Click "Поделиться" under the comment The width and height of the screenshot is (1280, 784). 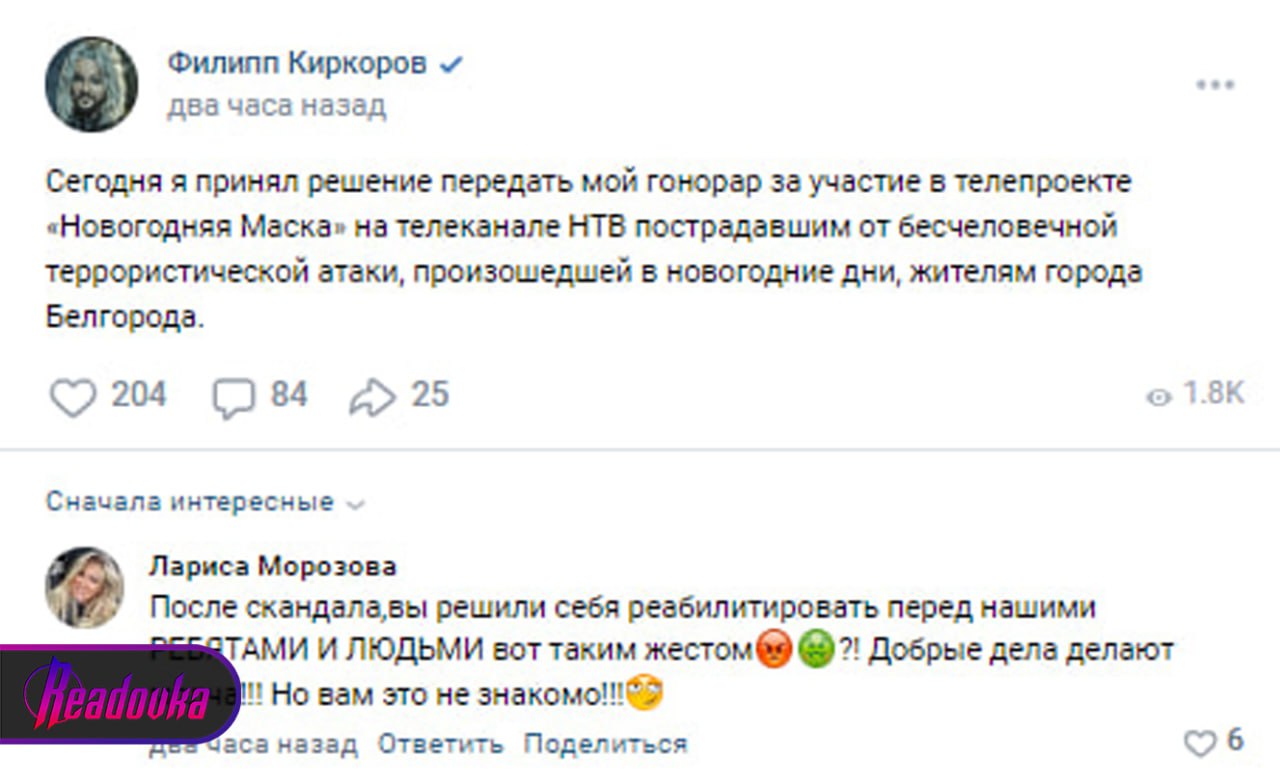[x=605, y=744]
